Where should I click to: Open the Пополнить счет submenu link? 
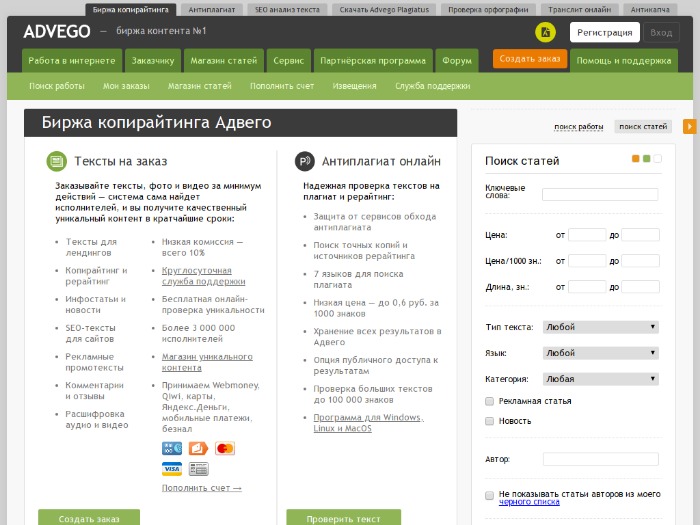click(x=282, y=86)
